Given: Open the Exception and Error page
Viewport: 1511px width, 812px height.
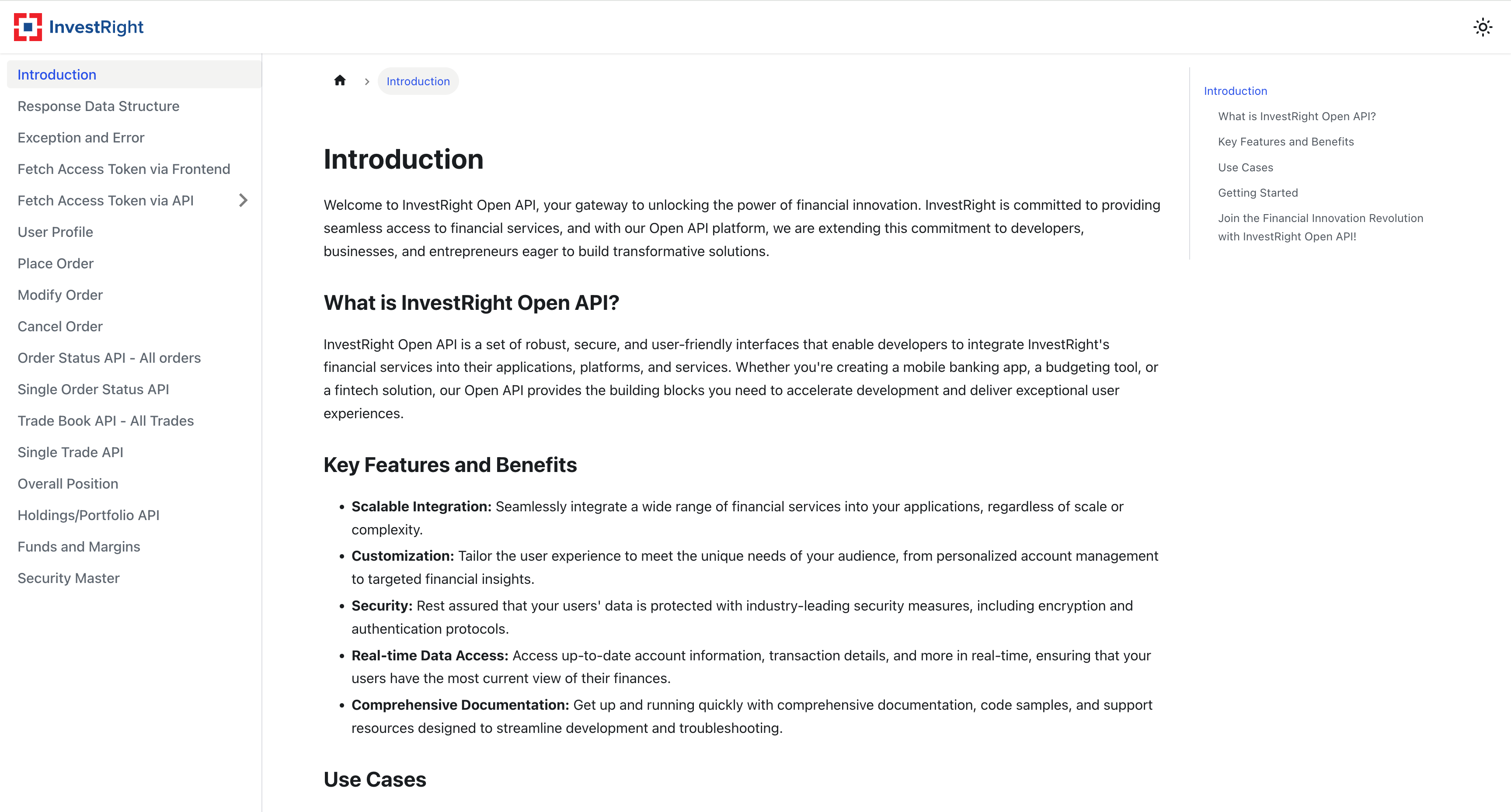Looking at the screenshot, I should point(81,138).
